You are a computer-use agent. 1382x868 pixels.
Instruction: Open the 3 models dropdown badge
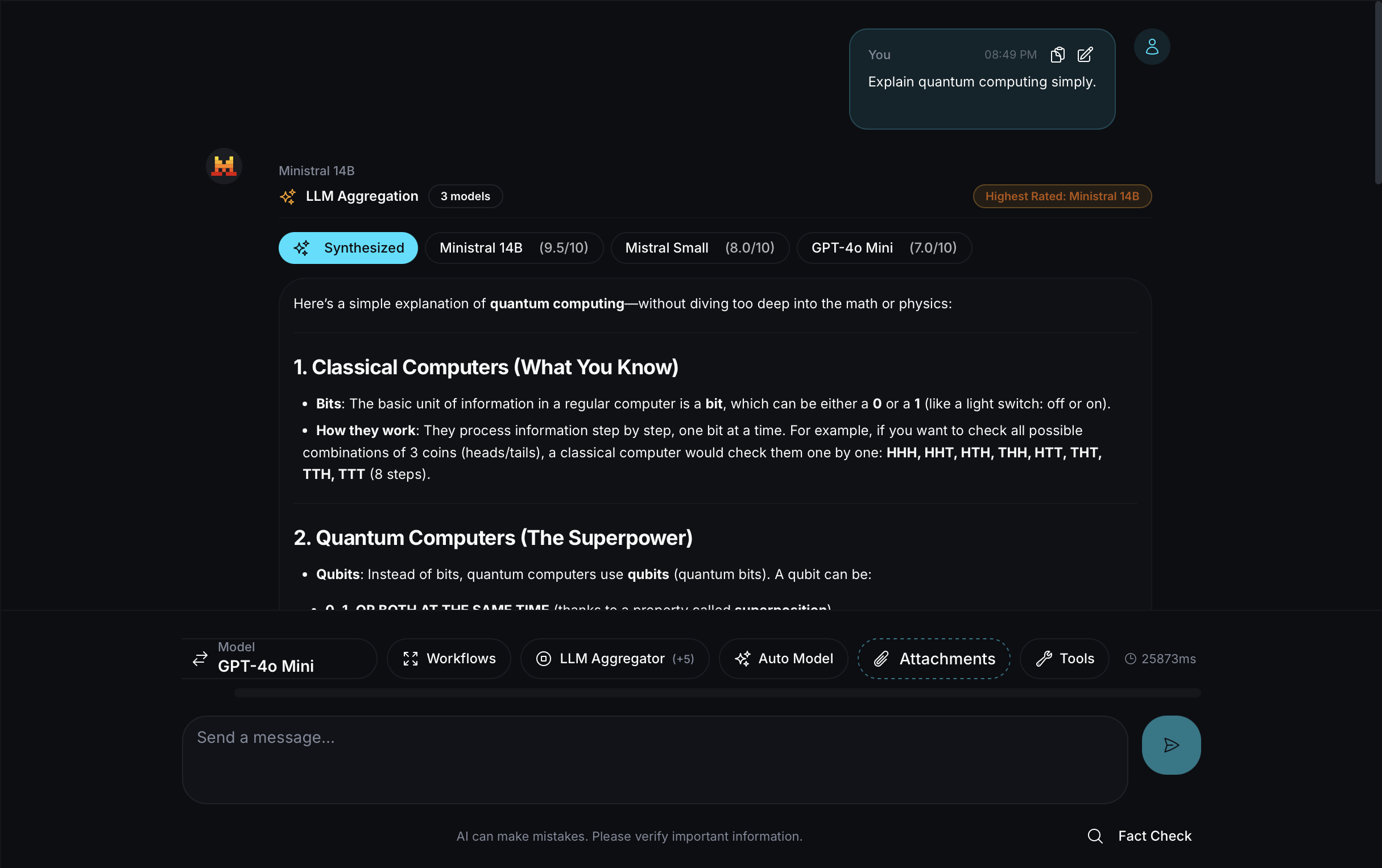click(x=465, y=196)
